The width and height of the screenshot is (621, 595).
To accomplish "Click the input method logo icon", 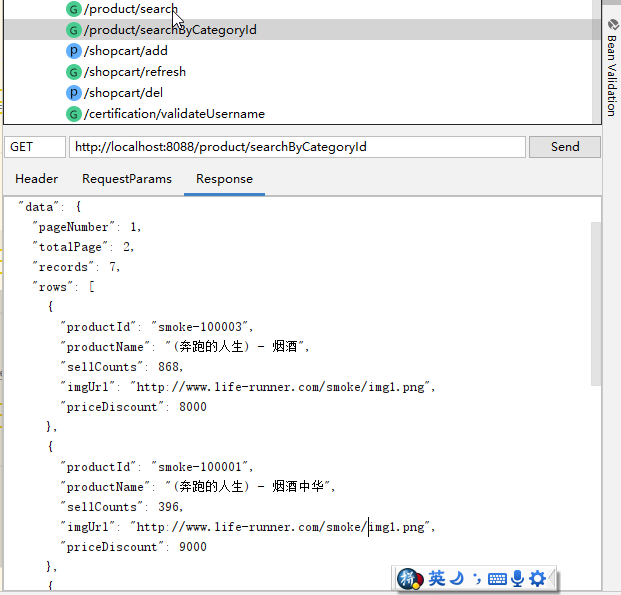I will pyautogui.click(x=410, y=579).
